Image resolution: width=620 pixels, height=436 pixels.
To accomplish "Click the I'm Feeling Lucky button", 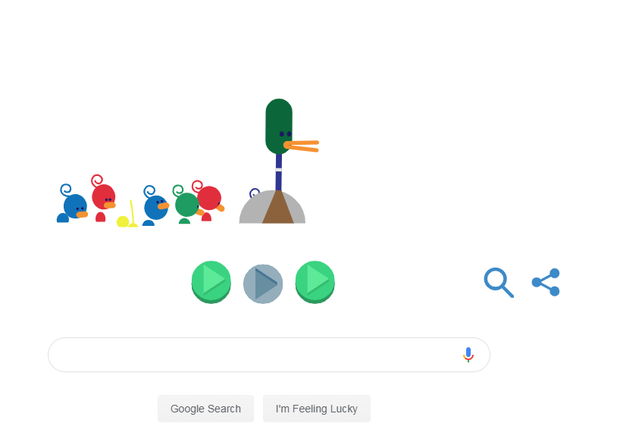I will (317, 408).
